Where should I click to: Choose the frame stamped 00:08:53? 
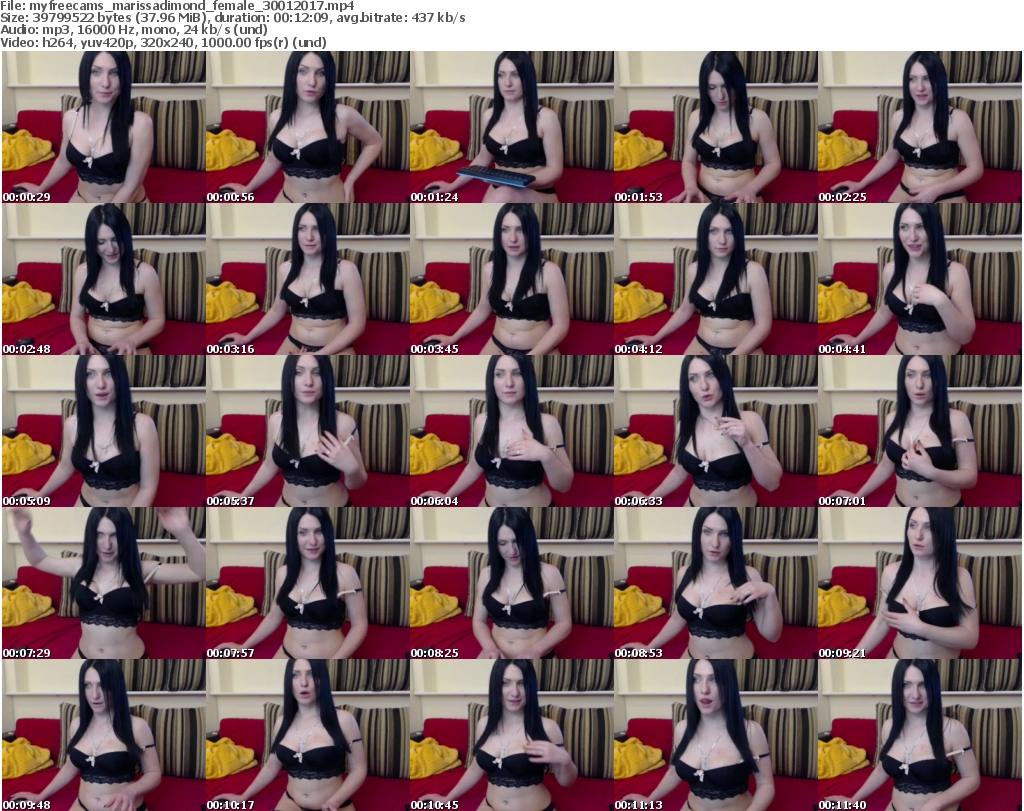(x=716, y=583)
